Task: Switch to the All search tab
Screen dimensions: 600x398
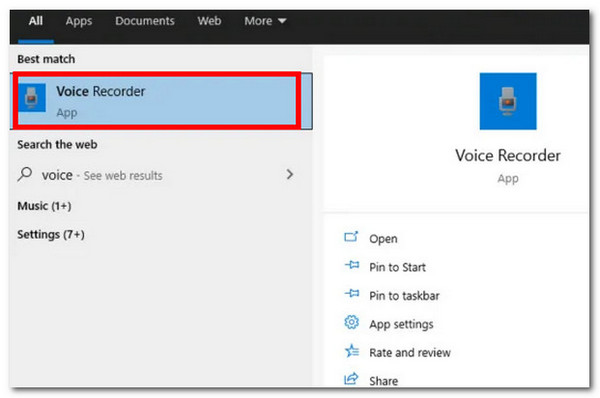Action: tap(36, 21)
